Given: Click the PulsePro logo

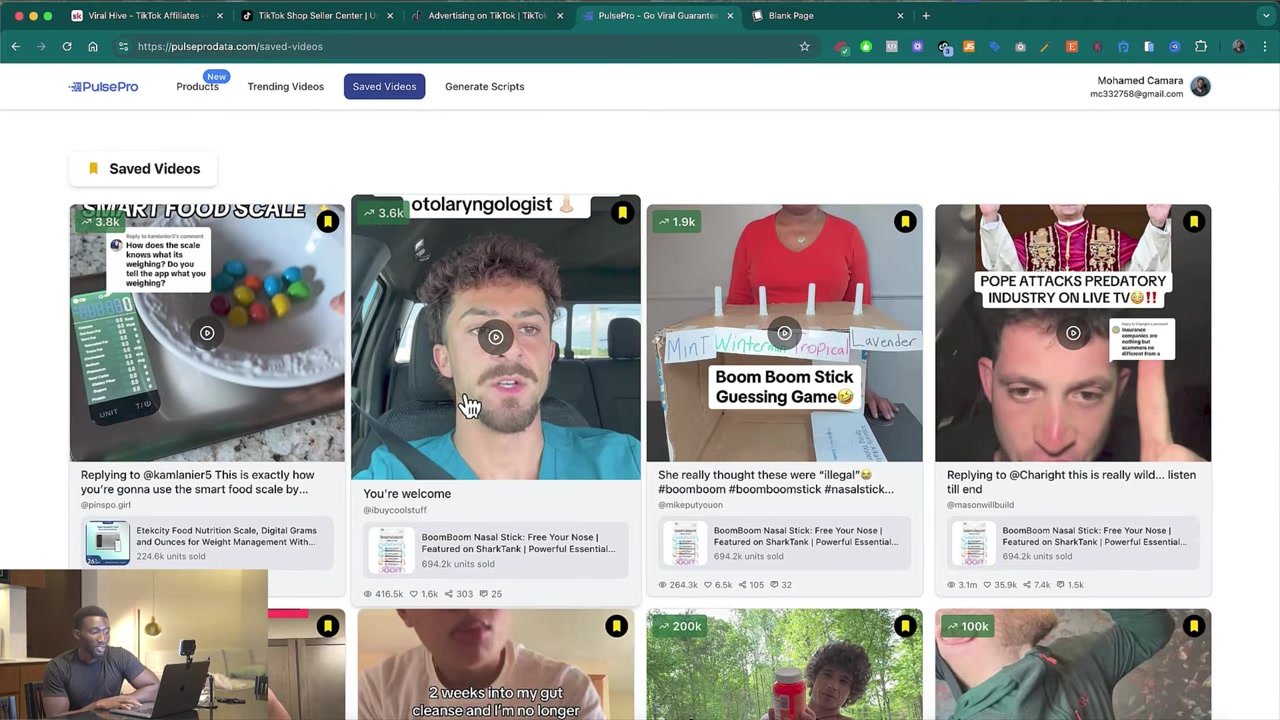Looking at the screenshot, I should (x=104, y=87).
